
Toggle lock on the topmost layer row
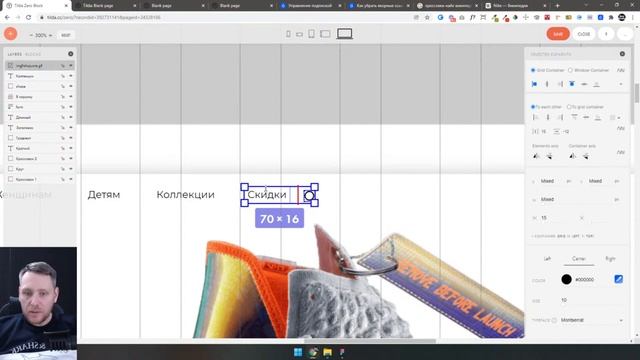(x=63, y=66)
